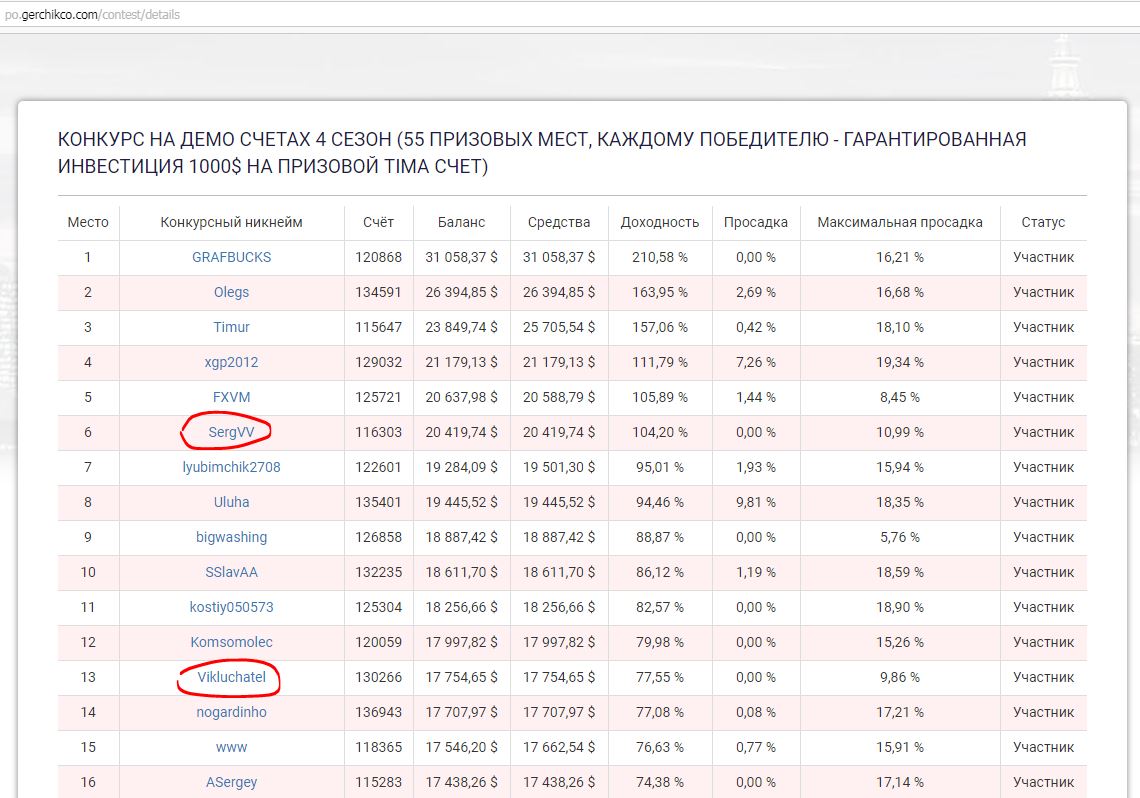Click the SSlavAA nickname link

[231, 572]
